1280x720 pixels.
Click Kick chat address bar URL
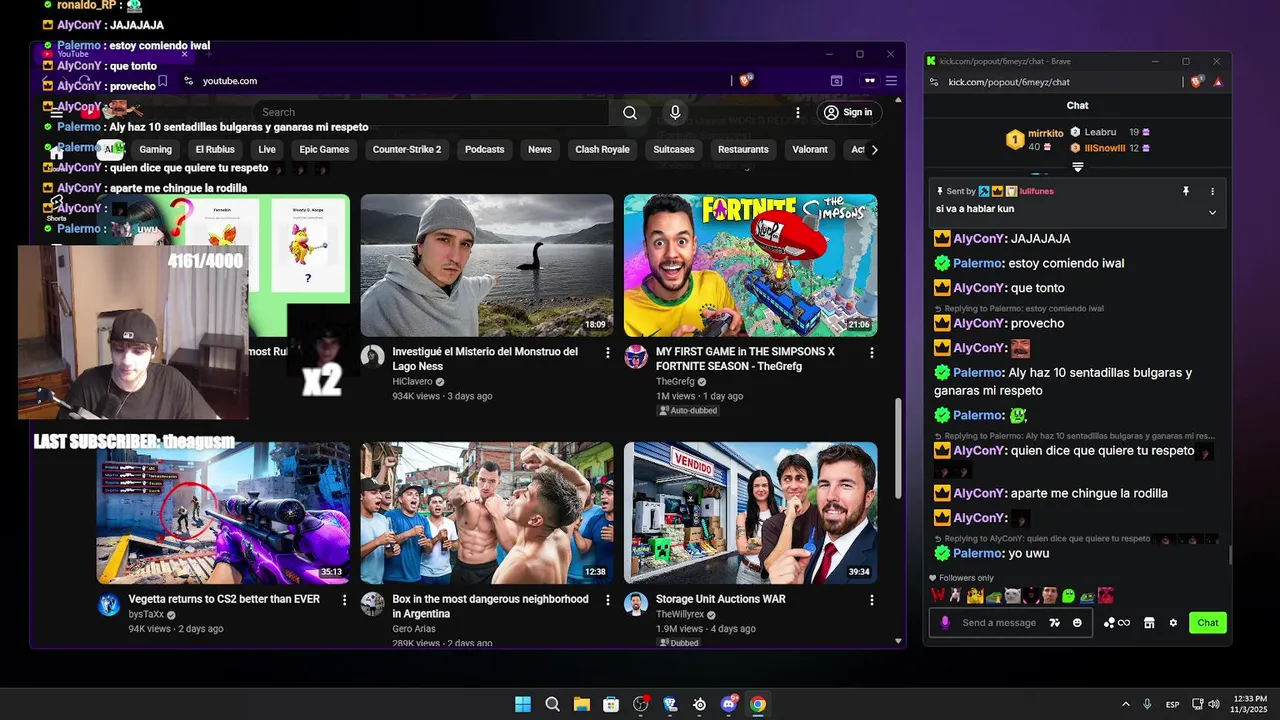point(1008,82)
